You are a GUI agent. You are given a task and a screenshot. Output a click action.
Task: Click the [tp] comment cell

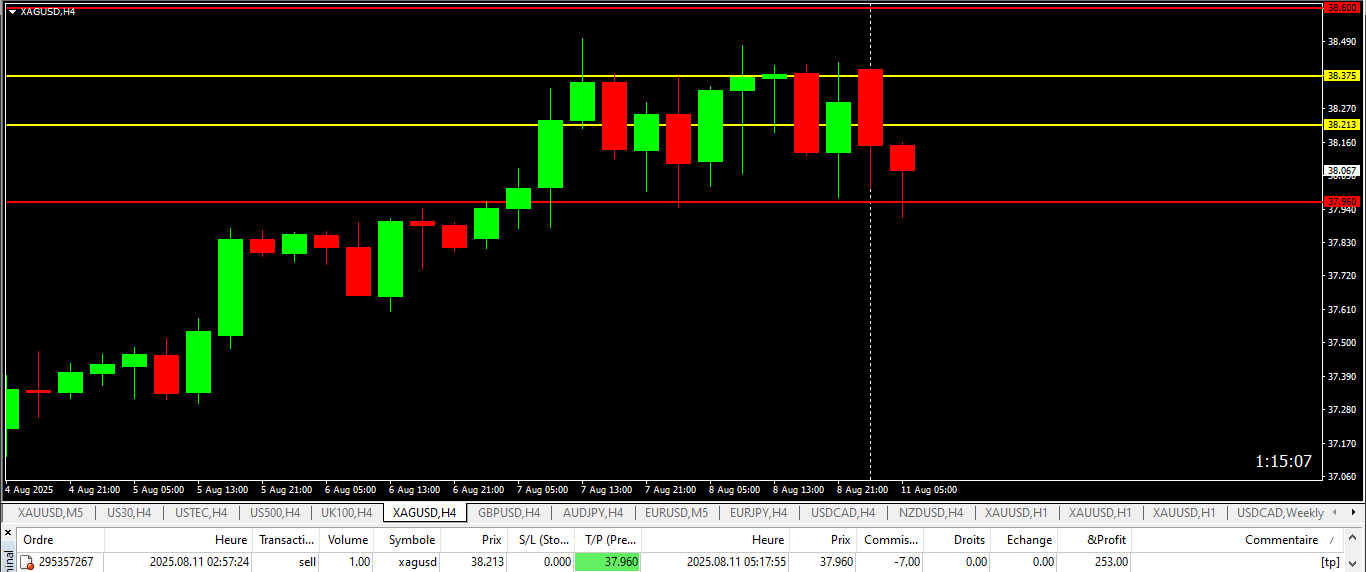point(1330,562)
